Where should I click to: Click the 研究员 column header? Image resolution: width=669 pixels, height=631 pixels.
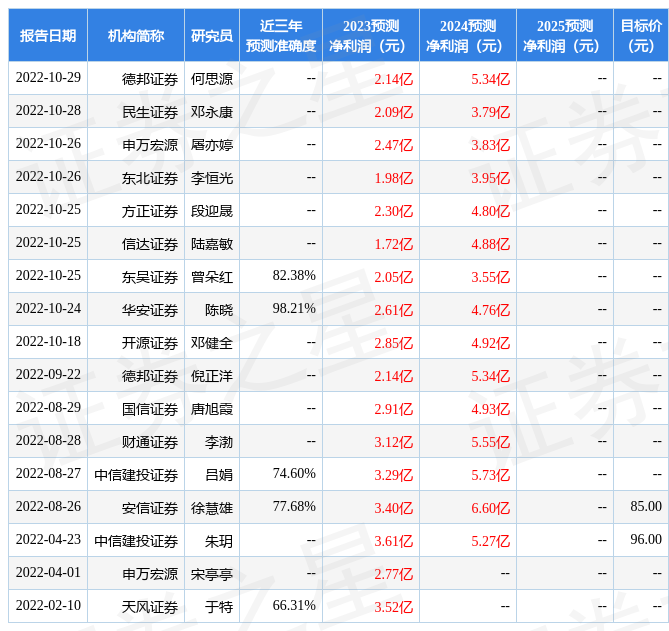click(x=212, y=36)
